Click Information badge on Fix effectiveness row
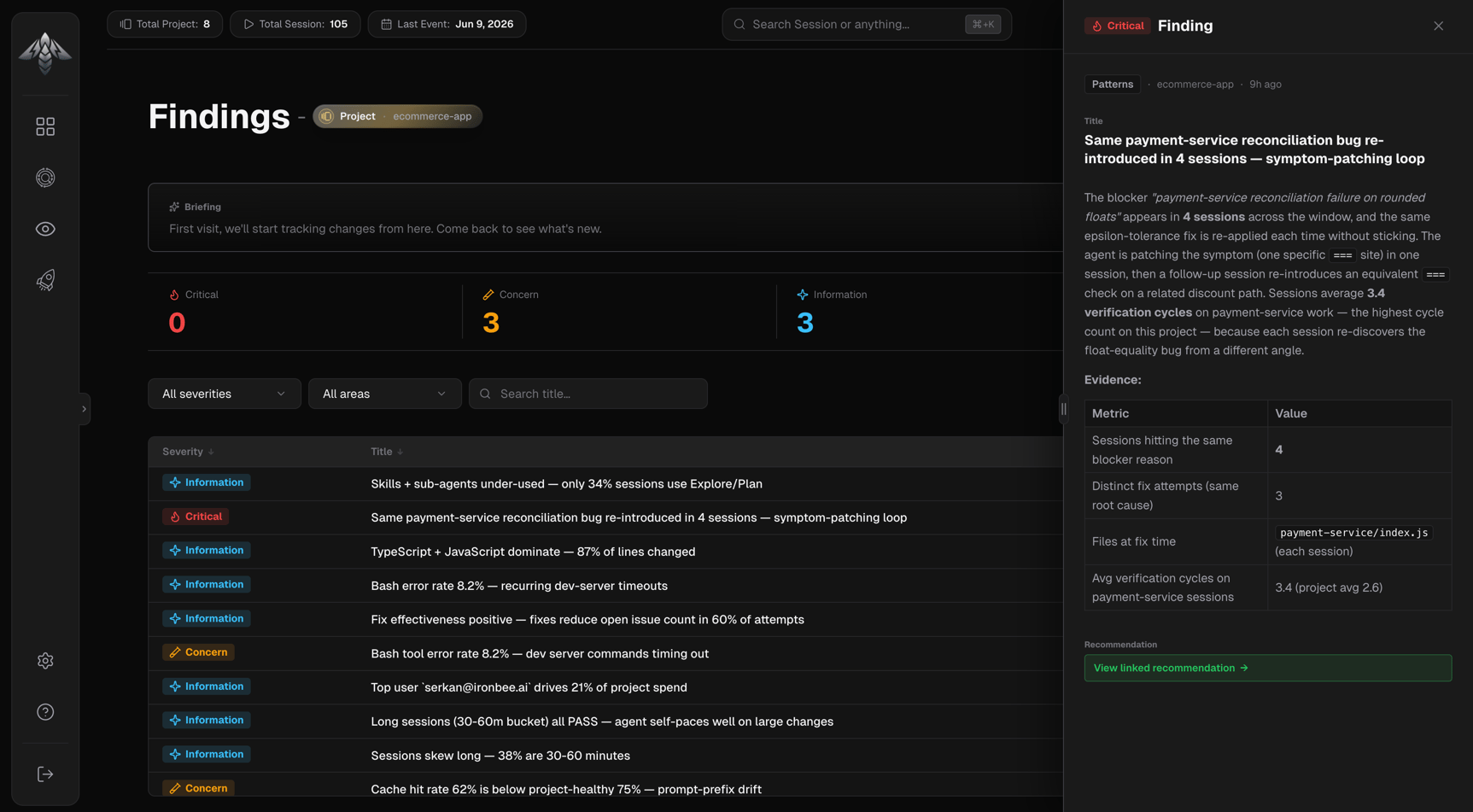This screenshot has width=1473, height=812. 207,618
